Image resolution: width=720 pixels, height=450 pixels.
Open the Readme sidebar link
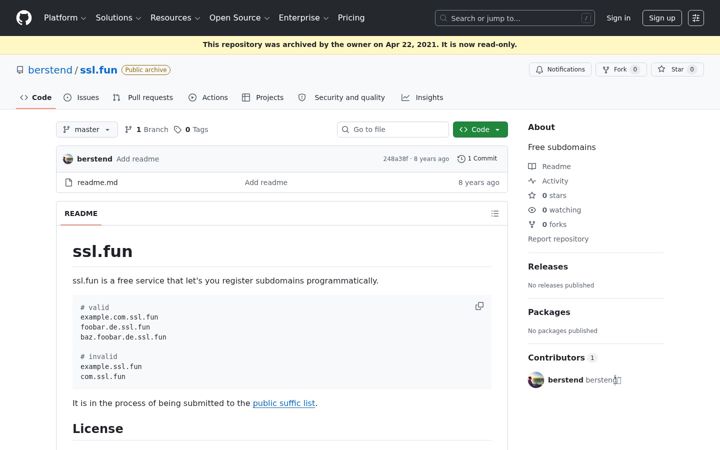pos(550,166)
